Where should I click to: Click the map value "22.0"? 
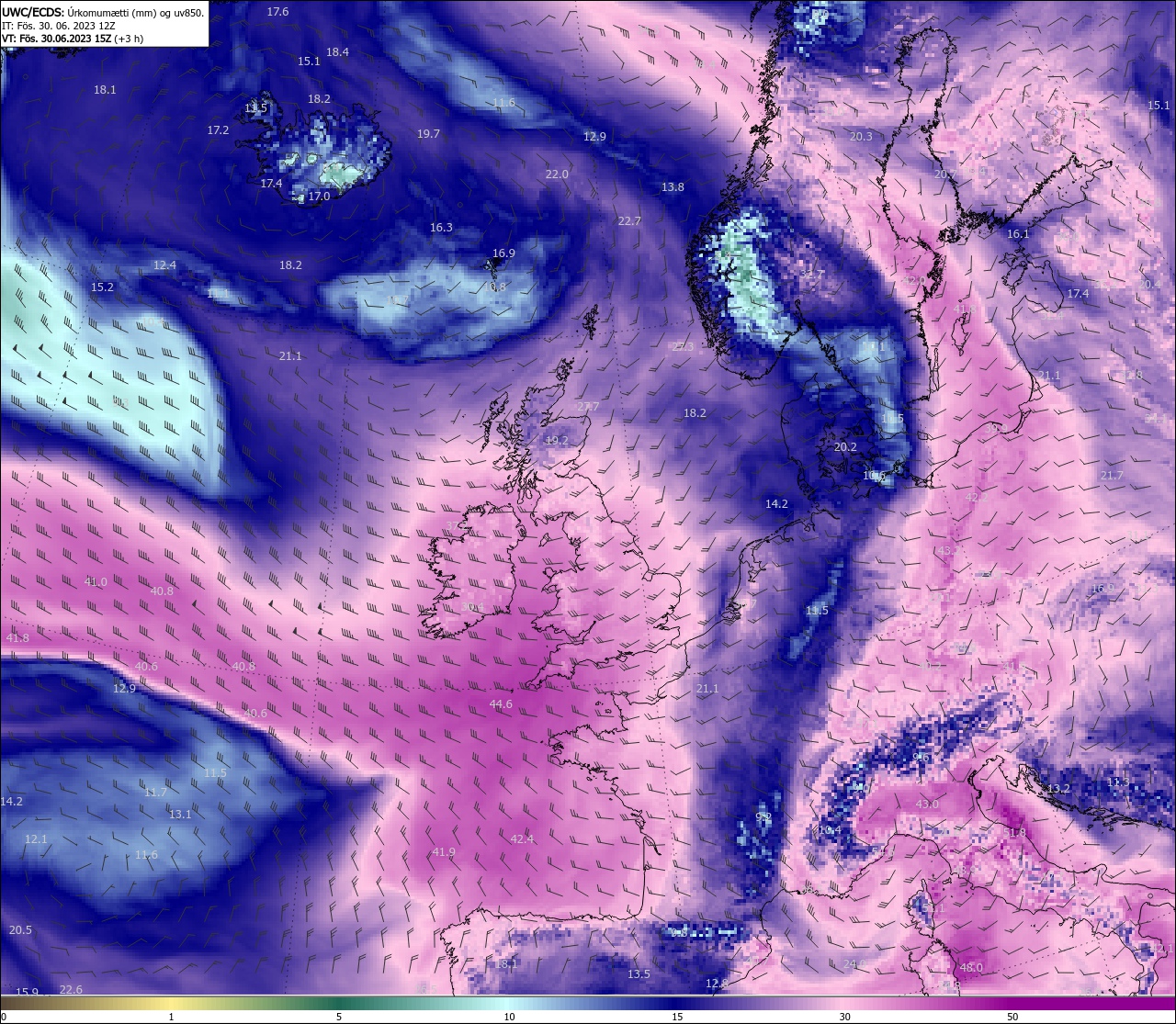click(557, 174)
